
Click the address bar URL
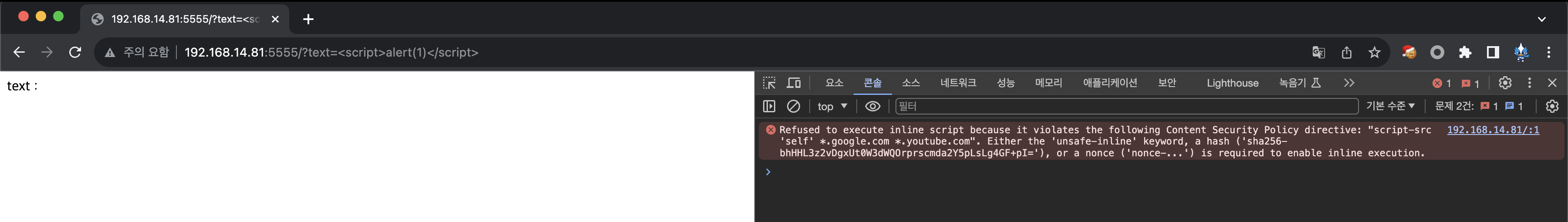point(331,52)
